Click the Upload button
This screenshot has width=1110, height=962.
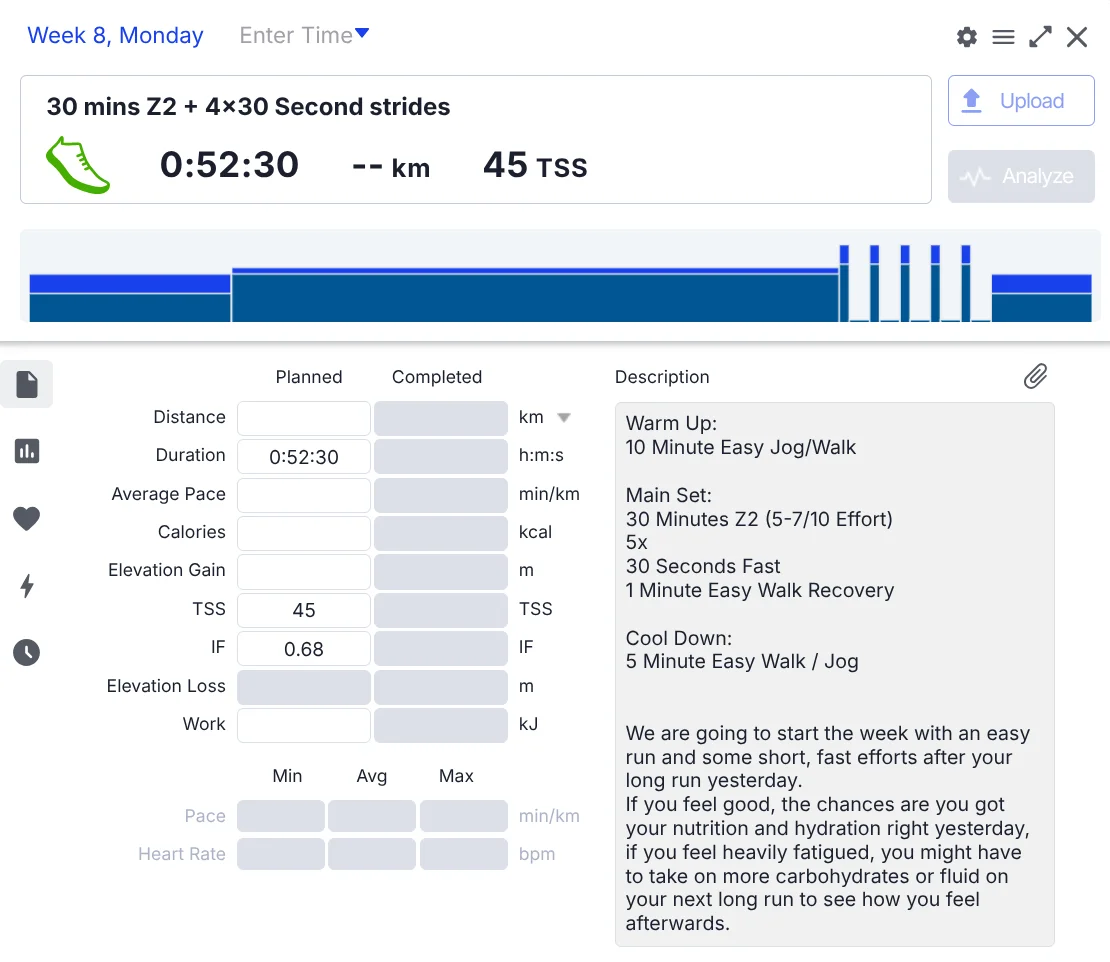(x=1020, y=101)
